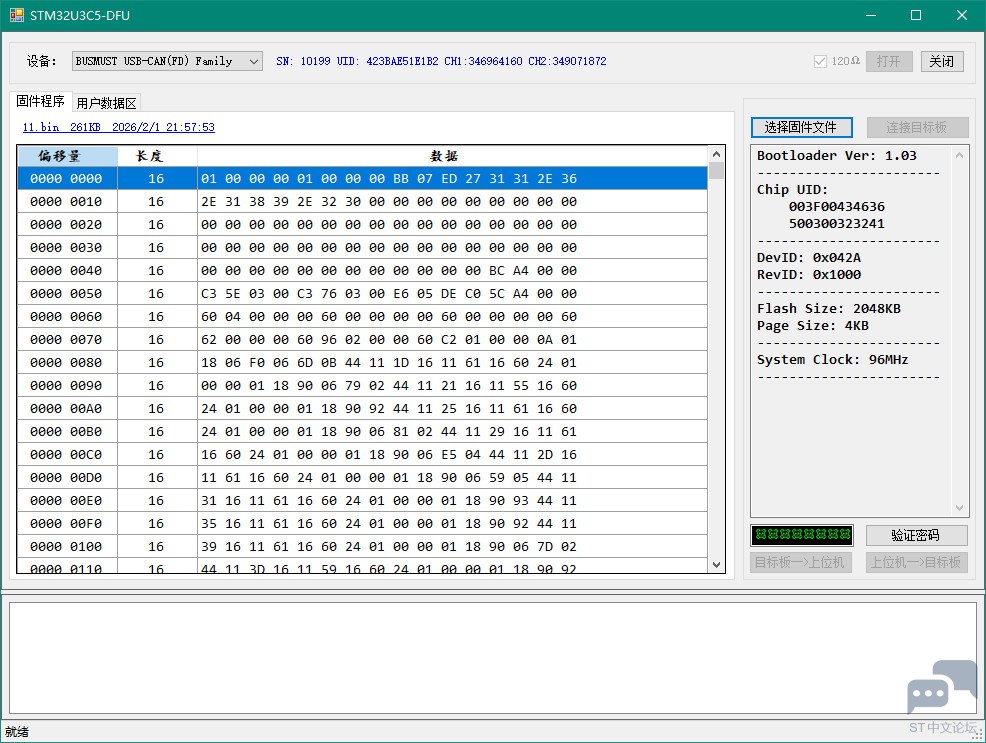Select the row at offset 0000 0080

tap(362, 363)
